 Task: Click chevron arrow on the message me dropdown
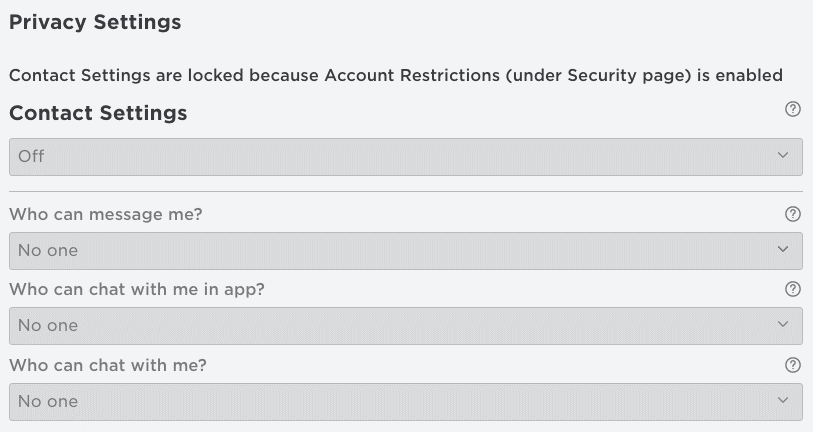(783, 250)
